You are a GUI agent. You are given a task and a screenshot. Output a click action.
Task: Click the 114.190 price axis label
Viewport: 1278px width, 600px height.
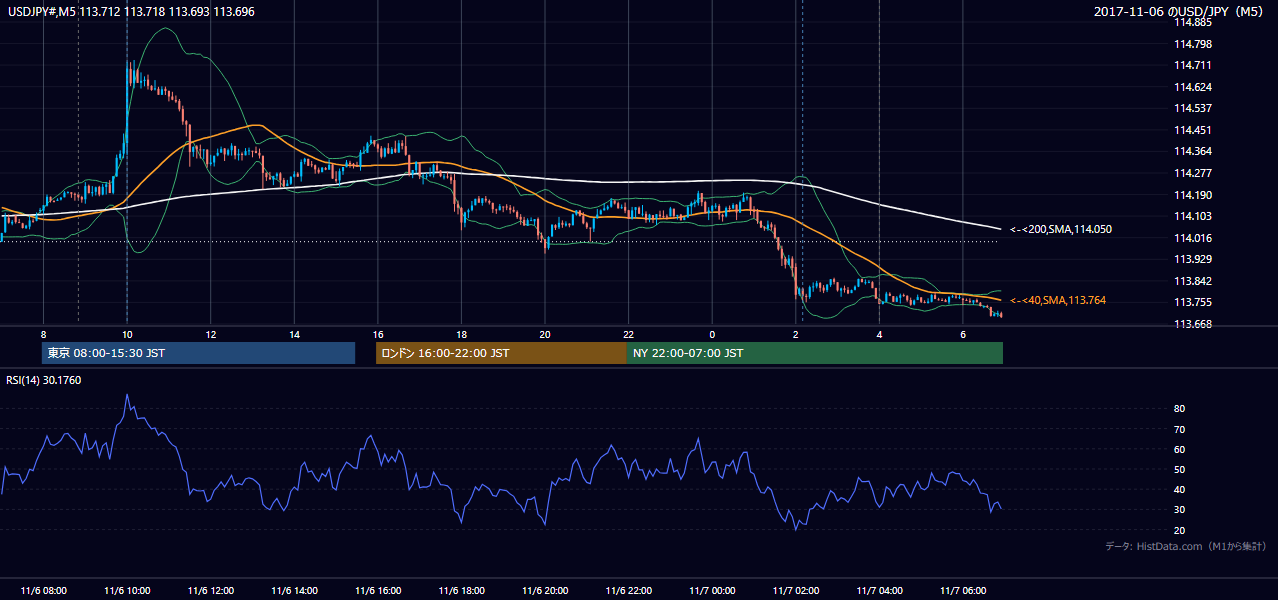(x=1192, y=195)
